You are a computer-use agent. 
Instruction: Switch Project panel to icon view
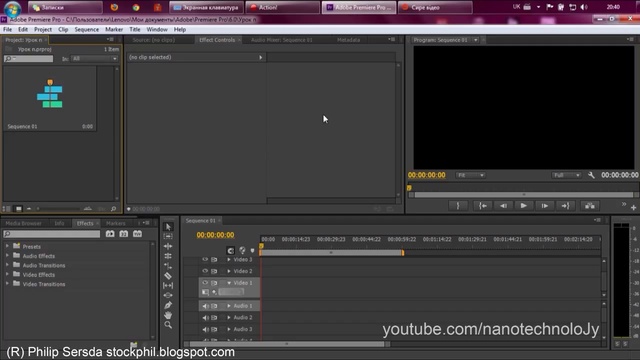(18, 209)
